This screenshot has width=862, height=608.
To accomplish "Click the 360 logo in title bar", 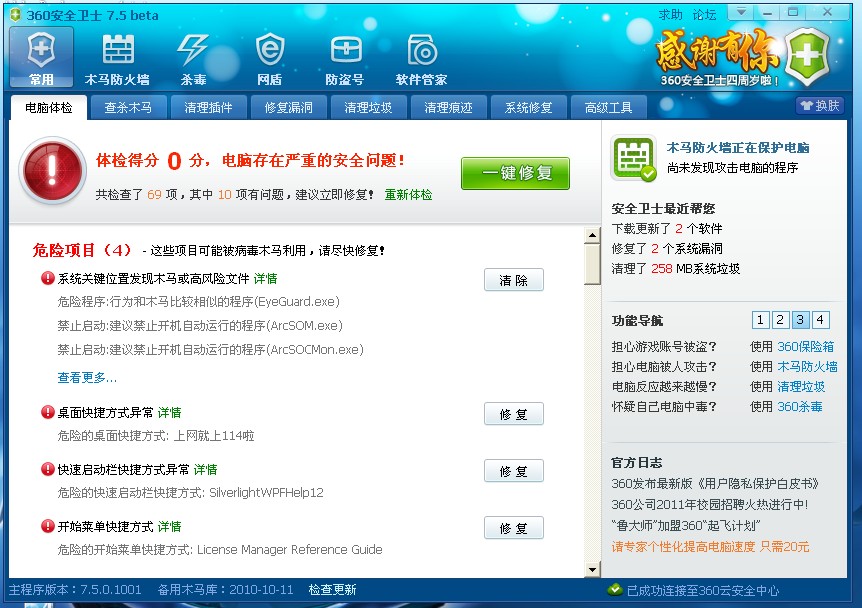I will tap(15, 14).
